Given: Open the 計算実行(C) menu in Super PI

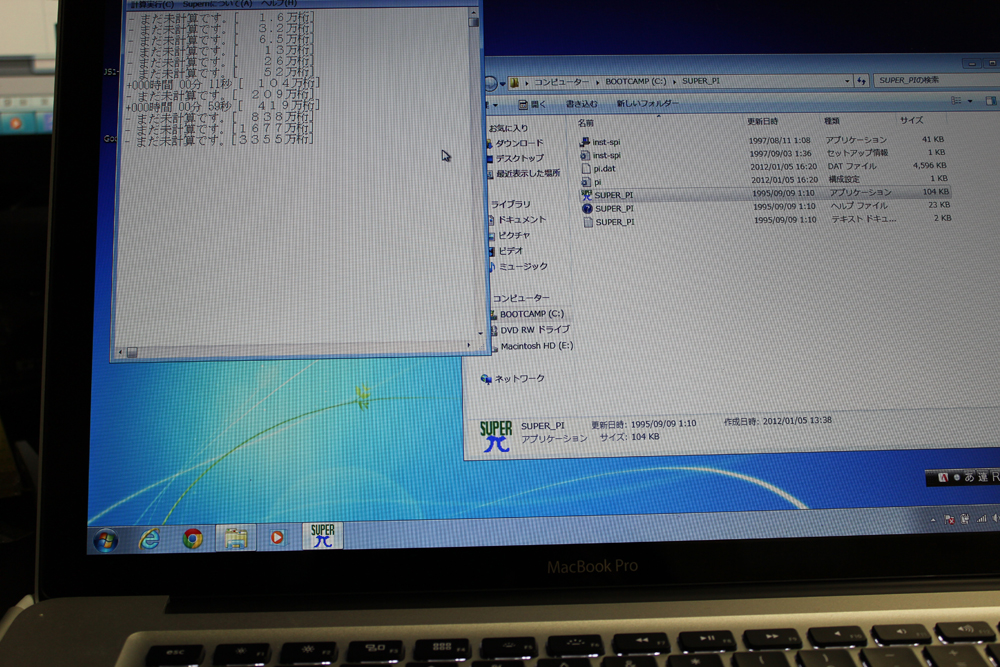Looking at the screenshot, I should [152, 4].
